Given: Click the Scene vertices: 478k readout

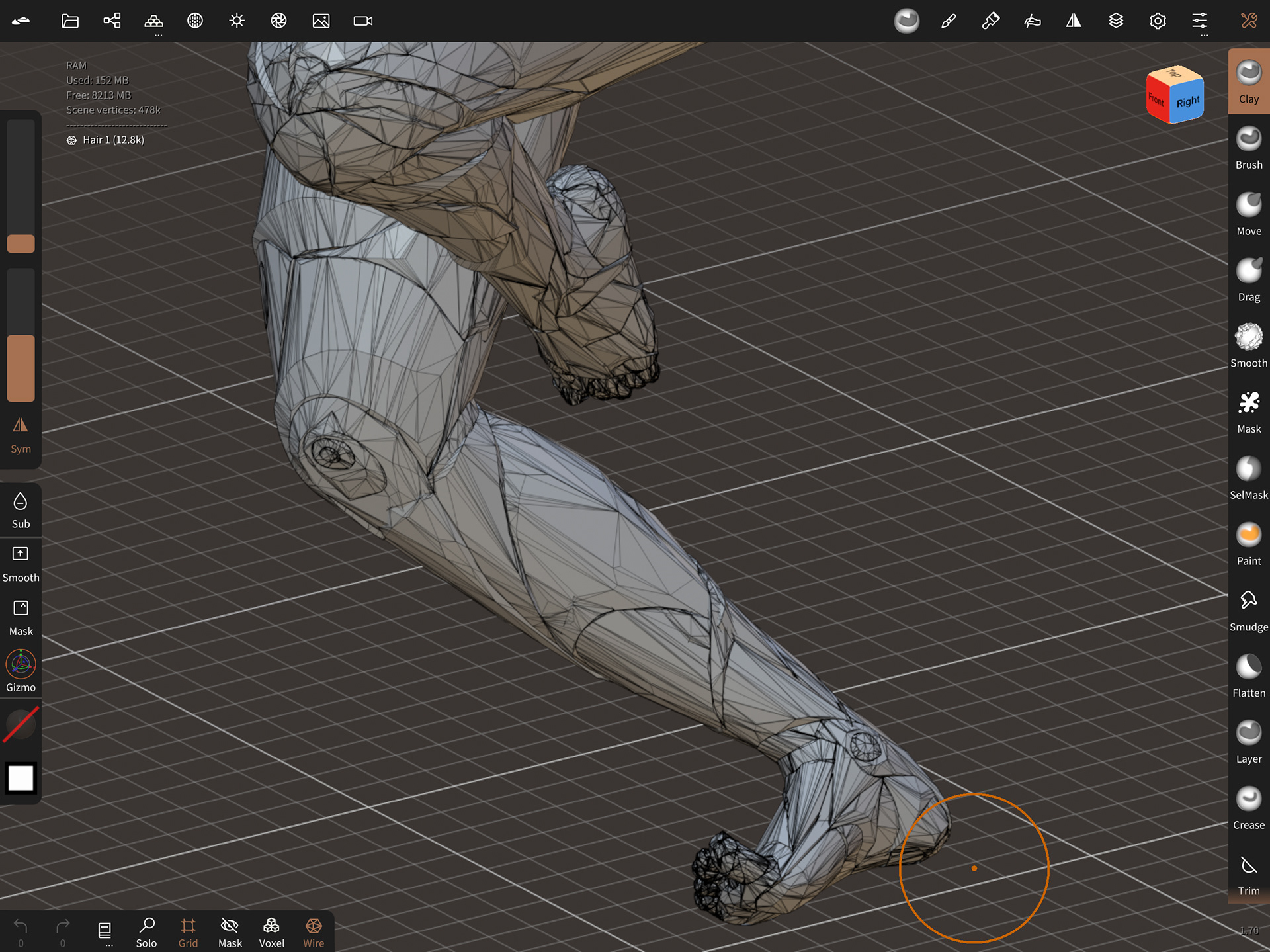Looking at the screenshot, I should 113,110.
